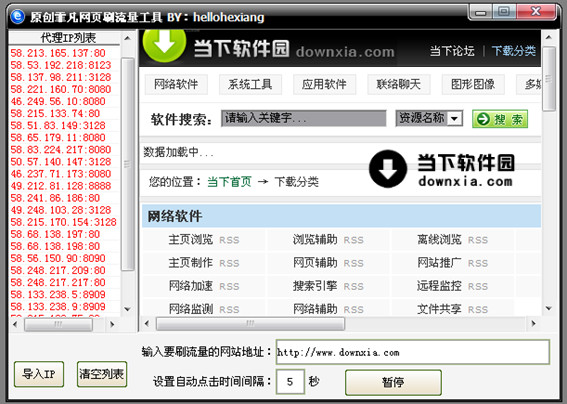Click the web page scroll up arrow
Viewport: 567px width, 404px height.
coord(549,37)
